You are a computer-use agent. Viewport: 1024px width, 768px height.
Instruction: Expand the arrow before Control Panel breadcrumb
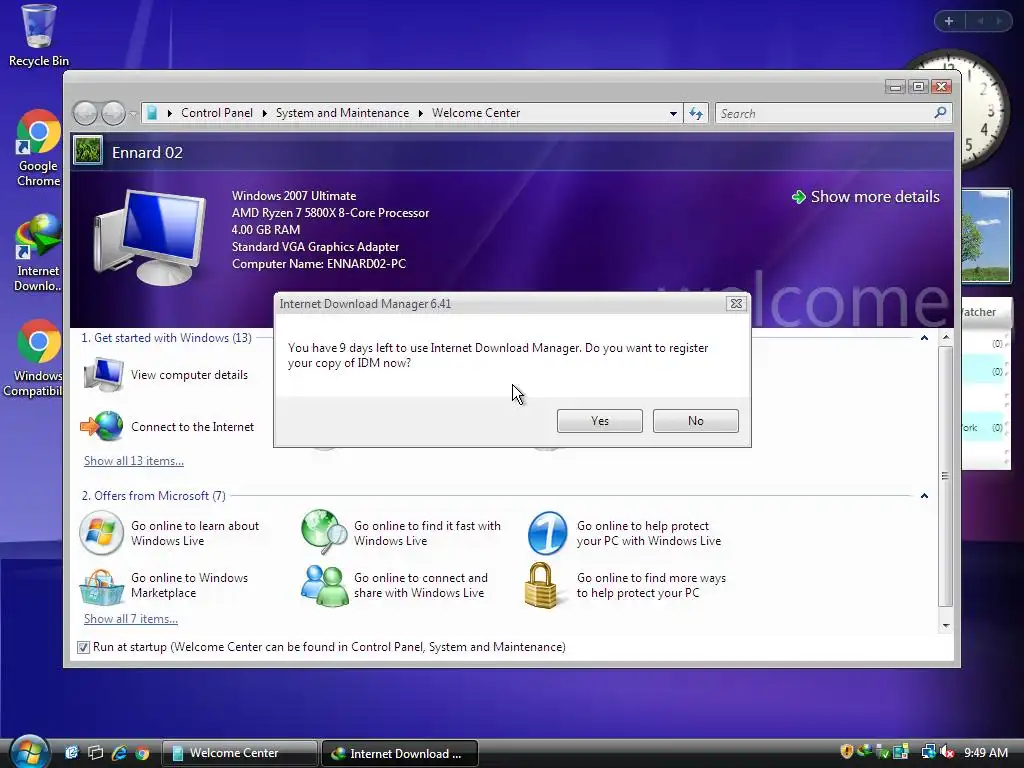(x=170, y=113)
